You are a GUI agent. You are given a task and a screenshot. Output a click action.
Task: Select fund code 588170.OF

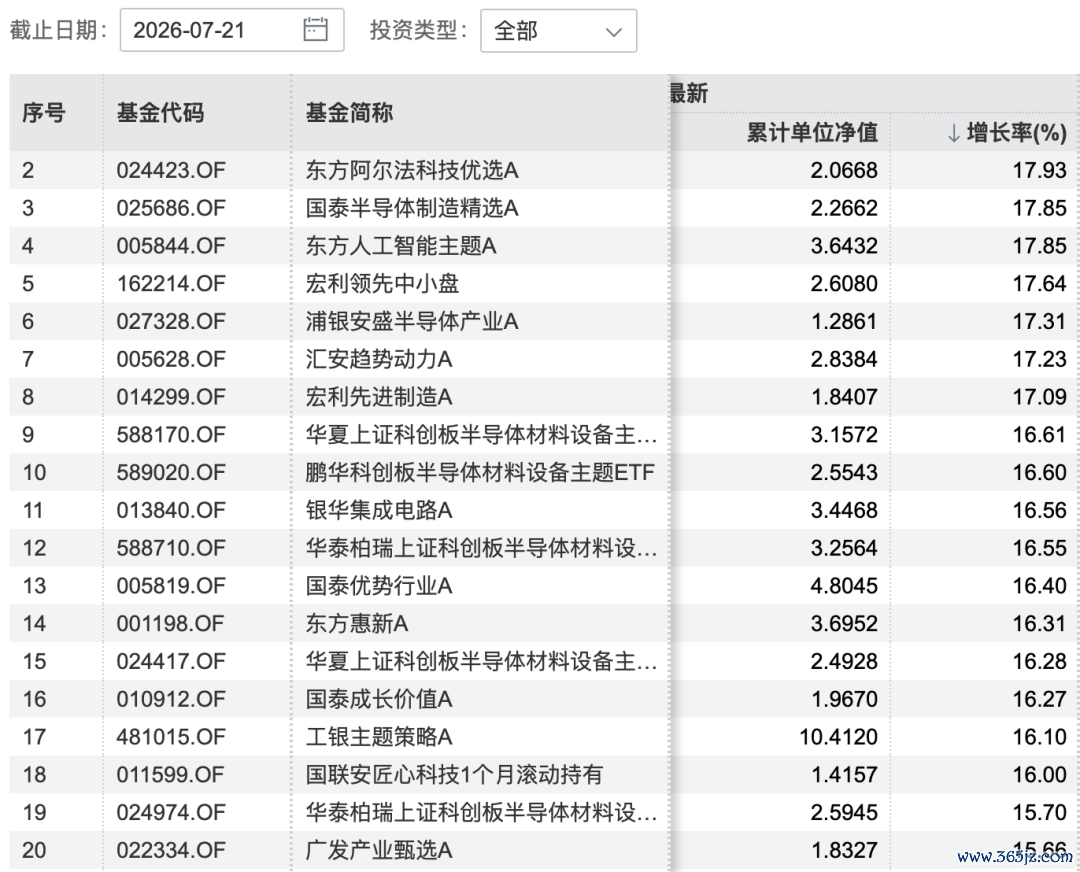[x=171, y=435]
